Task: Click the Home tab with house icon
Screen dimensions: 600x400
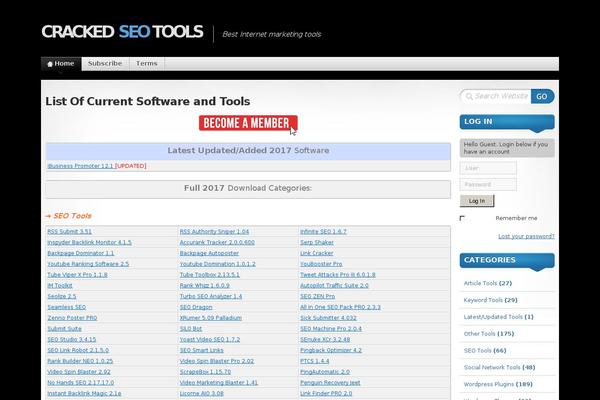Action: pyautogui.click(x=61, y=64)
